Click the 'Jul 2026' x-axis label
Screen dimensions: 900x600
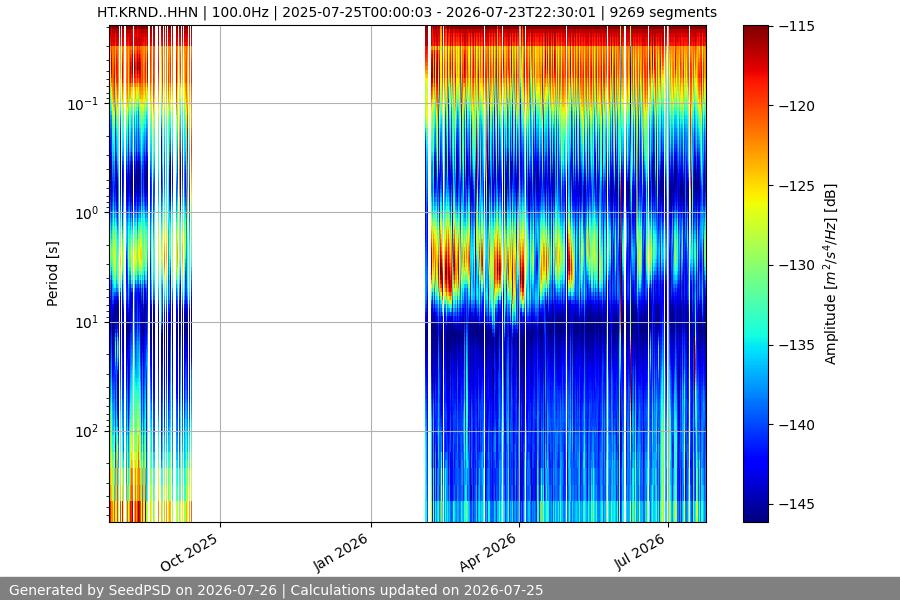[x=639, y=552]
